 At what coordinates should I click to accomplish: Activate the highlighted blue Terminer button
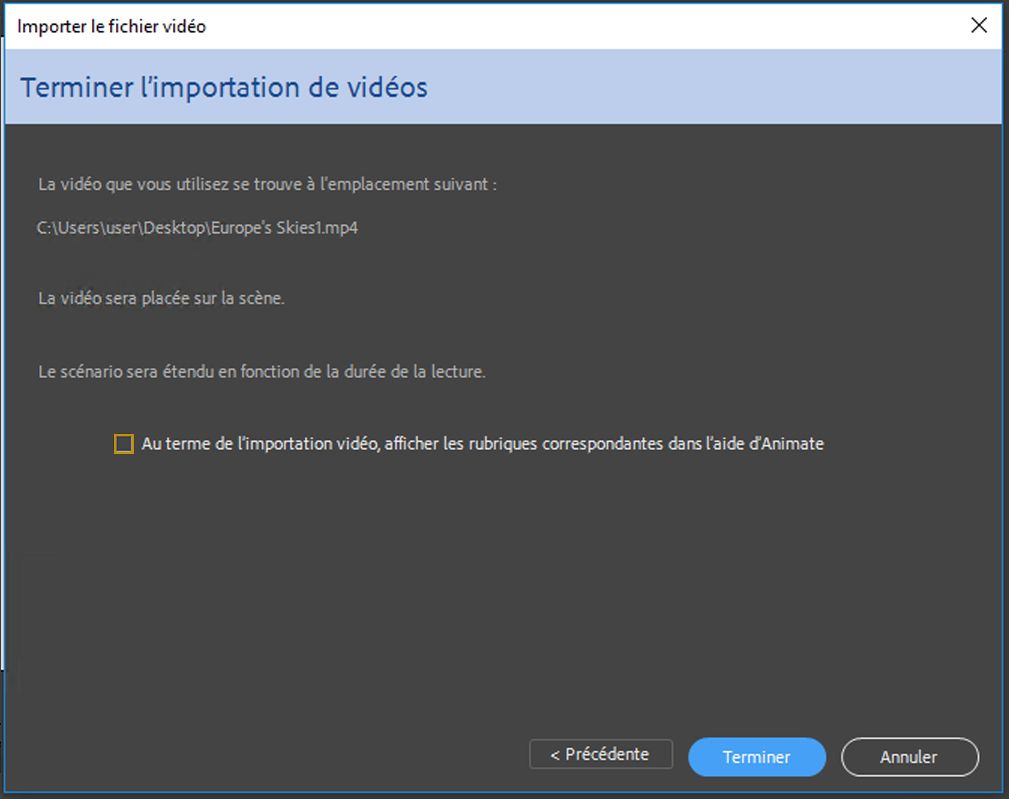pyautogui.click(x=756, y=757)
